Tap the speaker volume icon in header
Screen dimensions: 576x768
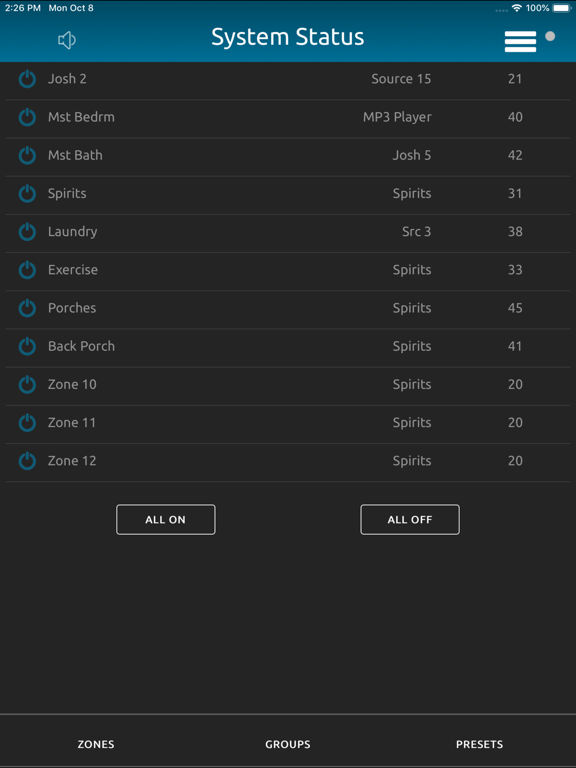[67, 40]
